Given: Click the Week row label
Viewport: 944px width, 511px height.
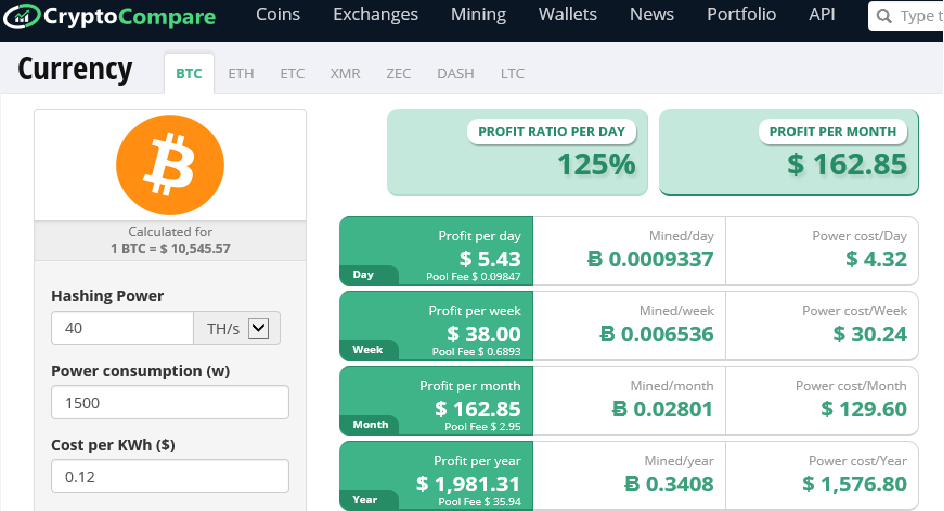Looking at the screenshot, I should [367, 350].
